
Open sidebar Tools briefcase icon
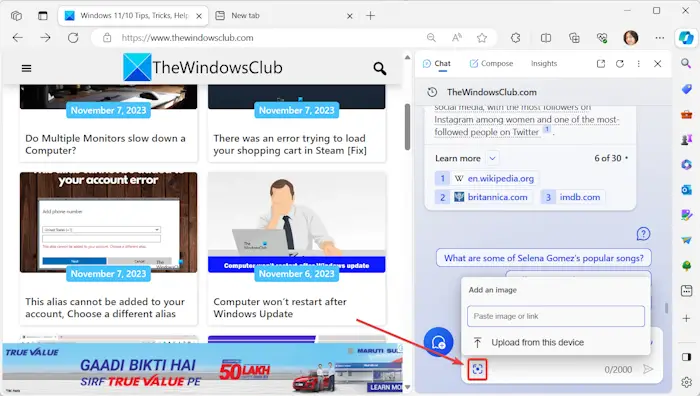[686, 114]
